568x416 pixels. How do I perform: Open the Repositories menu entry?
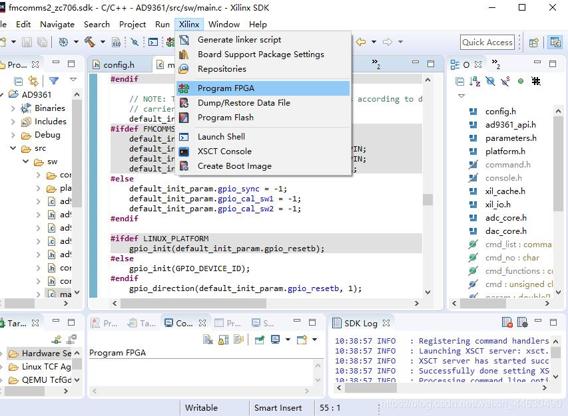263,69
